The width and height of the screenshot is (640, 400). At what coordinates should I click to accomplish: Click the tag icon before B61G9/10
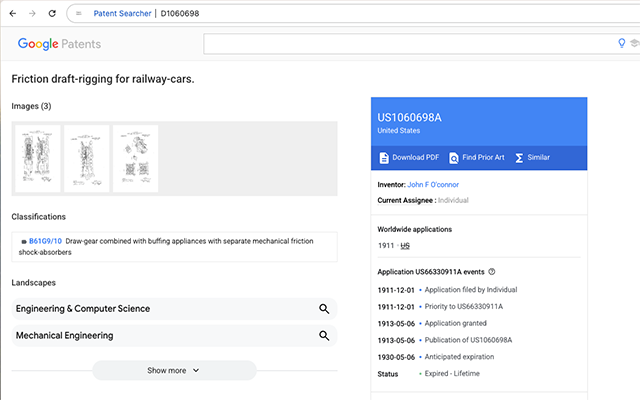pyautogui.click(x=24, y=242)
